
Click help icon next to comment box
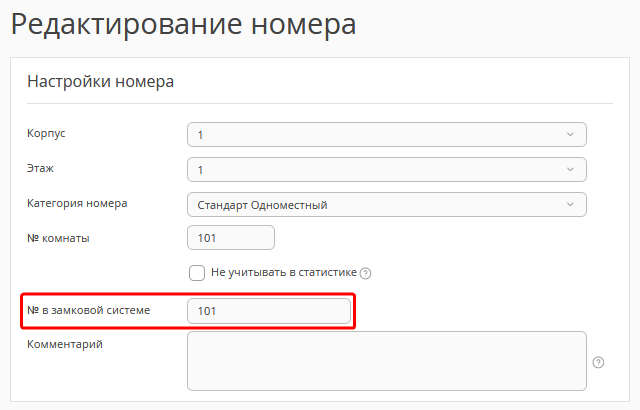pos(598,362)
